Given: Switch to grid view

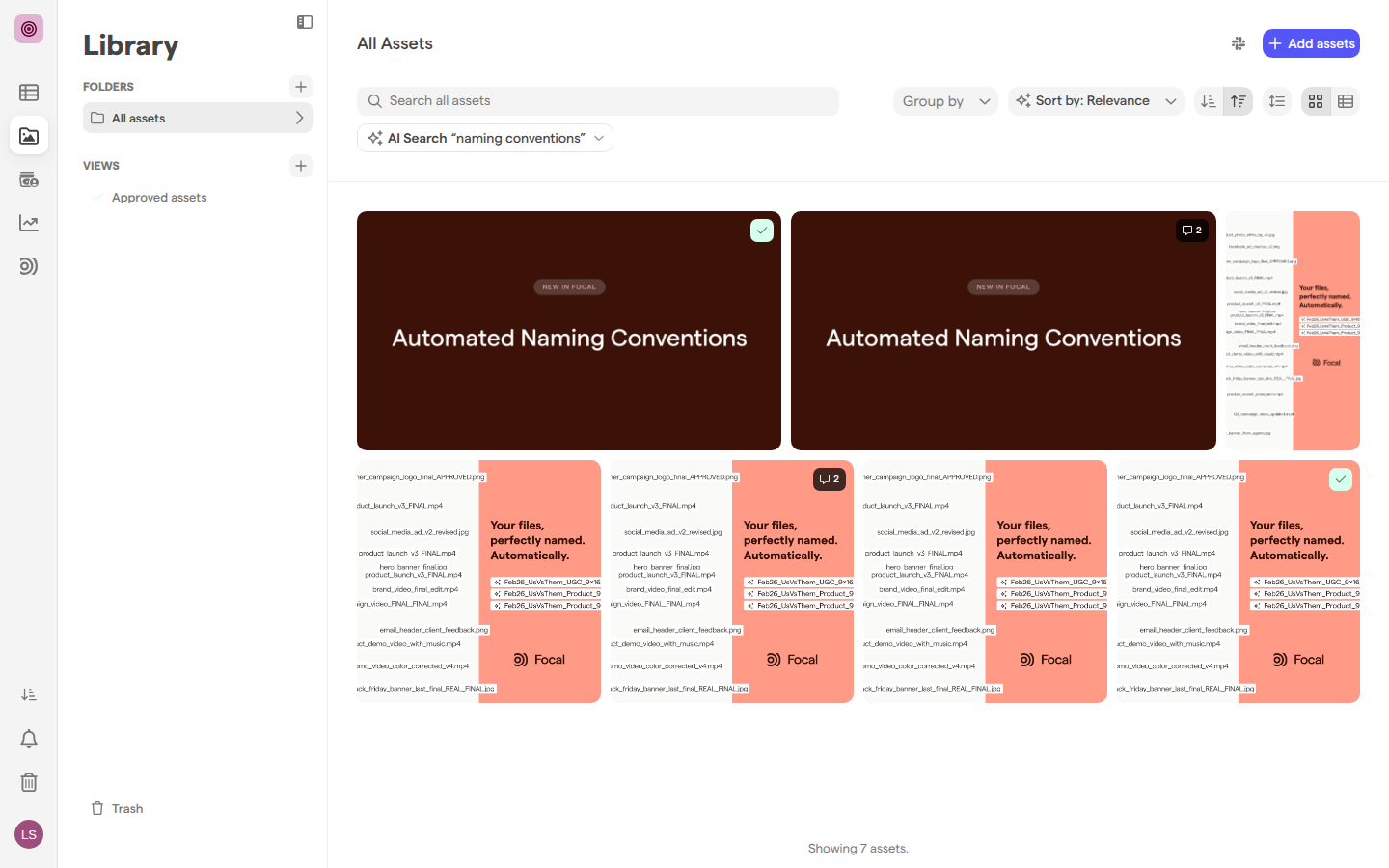Looking at the screenshot, I should (1316, 101).
